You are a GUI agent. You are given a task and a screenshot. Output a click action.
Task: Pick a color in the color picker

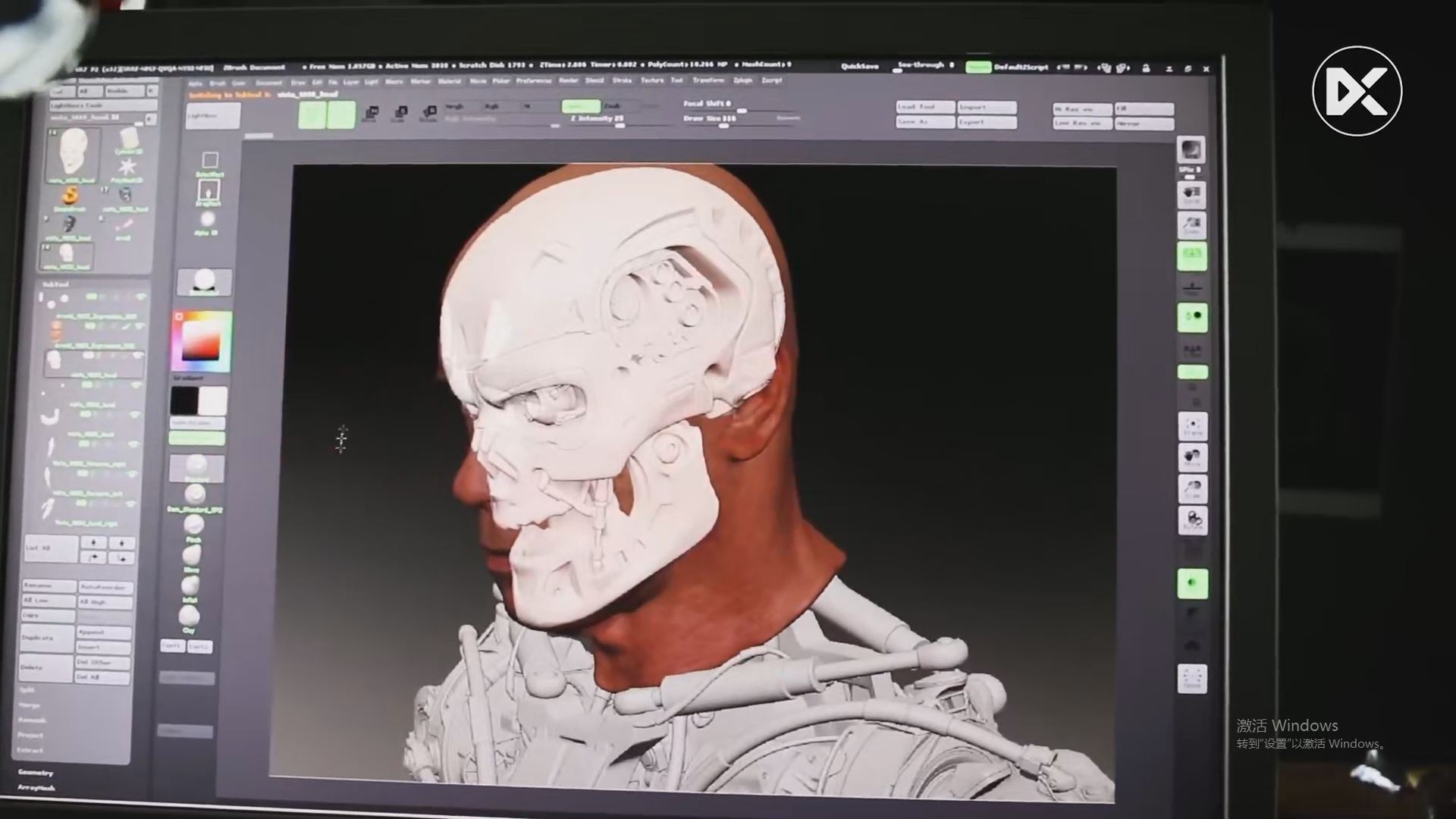pyautogui.click(x=201, y=340)
